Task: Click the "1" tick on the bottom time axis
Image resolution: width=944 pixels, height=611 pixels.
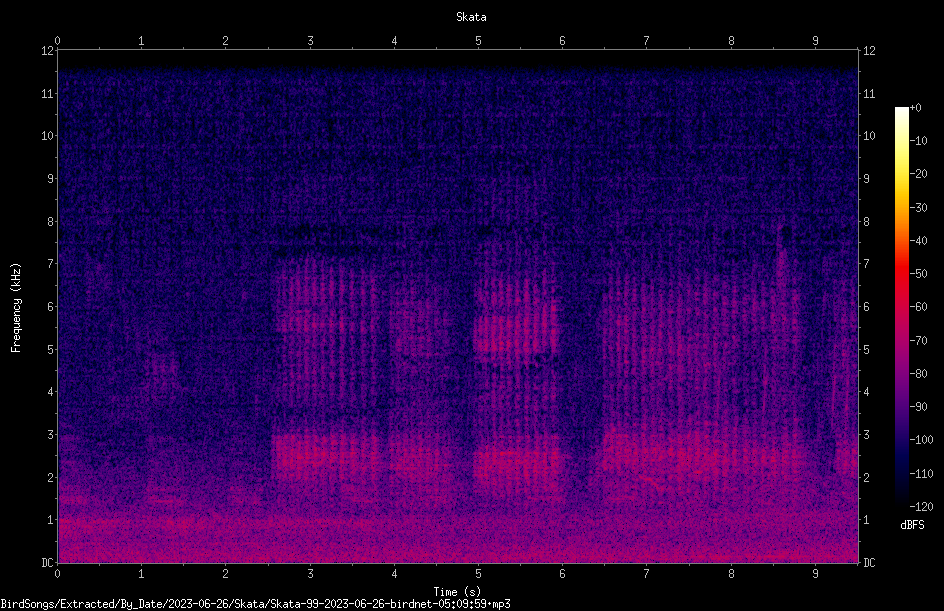Action: coord(141,574)
